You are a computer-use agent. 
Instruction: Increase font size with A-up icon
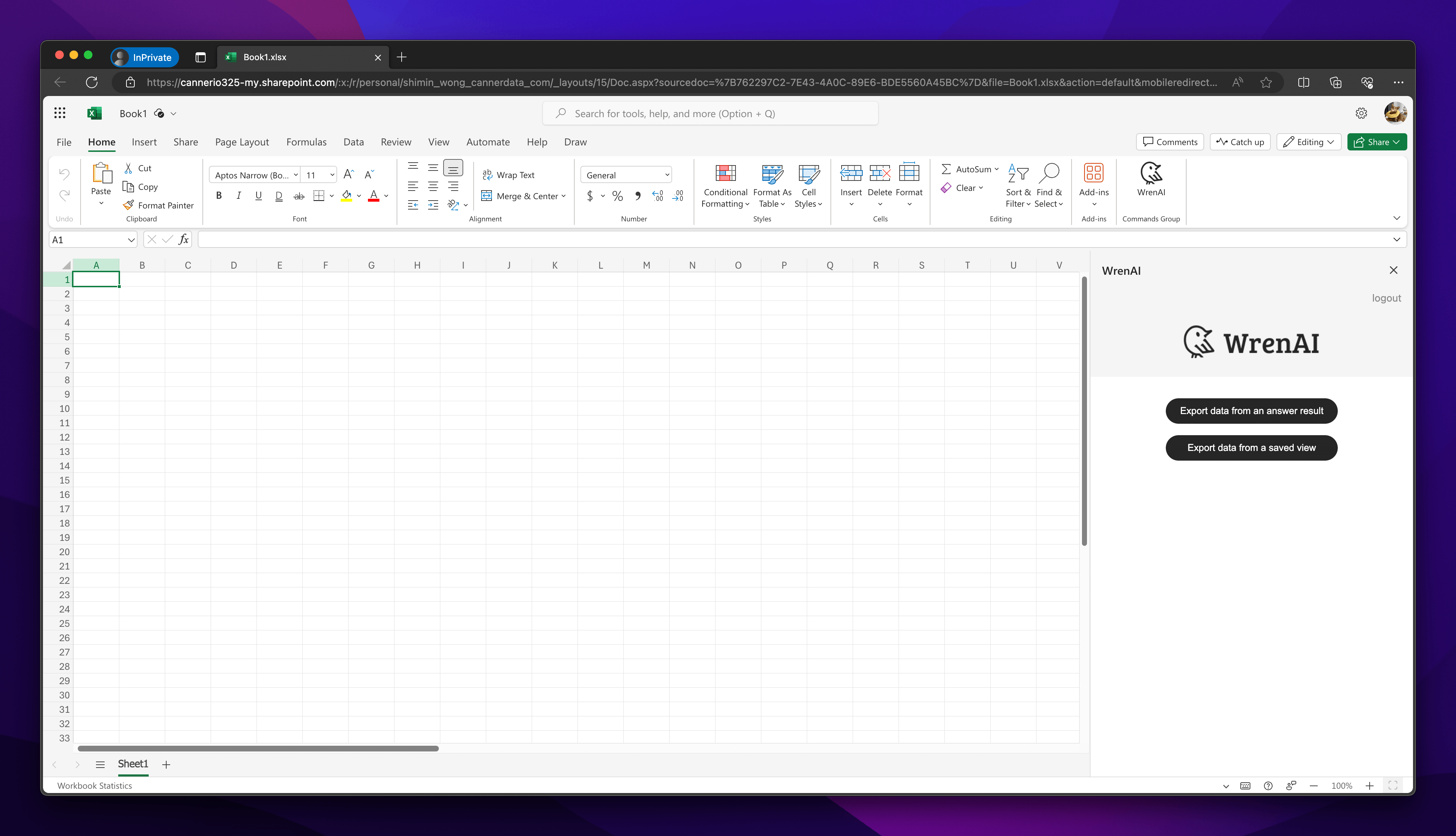[x=349, y=174]
